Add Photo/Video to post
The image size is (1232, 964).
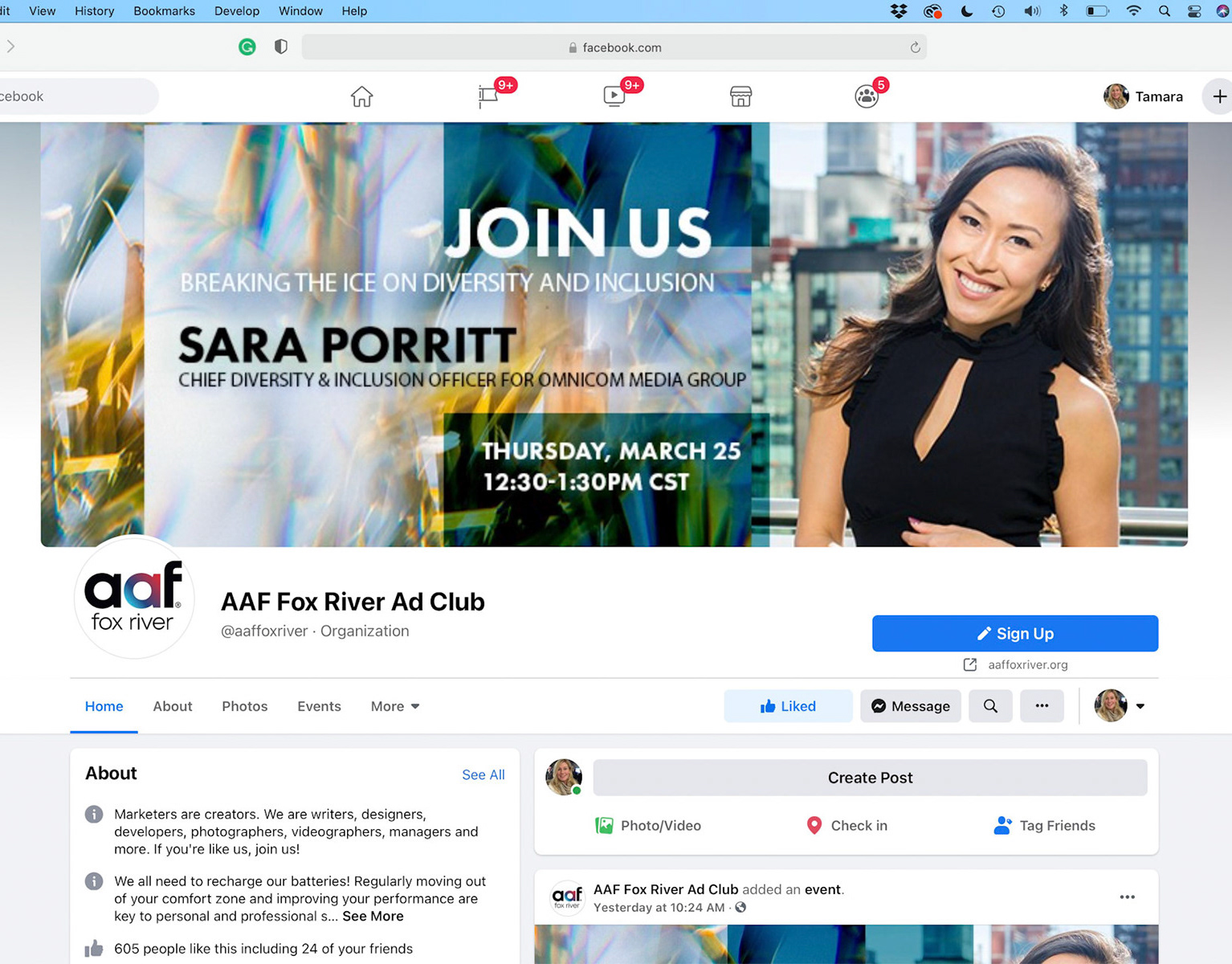pos(648,825)
